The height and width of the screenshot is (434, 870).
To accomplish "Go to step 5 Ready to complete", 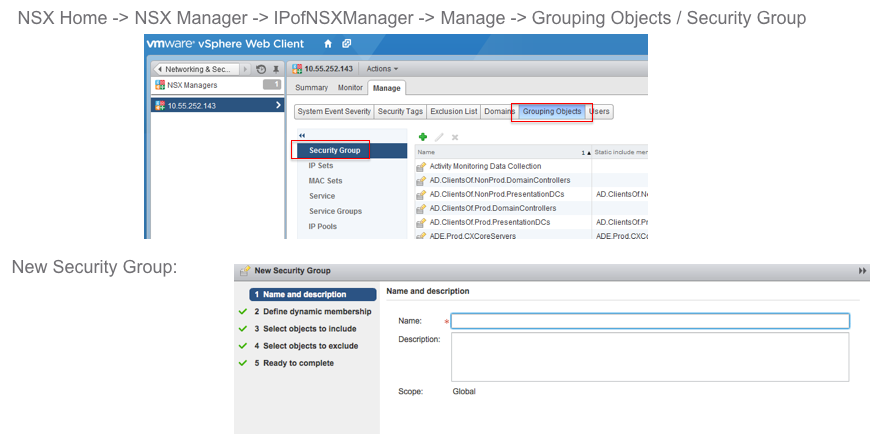I will (x=294, y=364).
